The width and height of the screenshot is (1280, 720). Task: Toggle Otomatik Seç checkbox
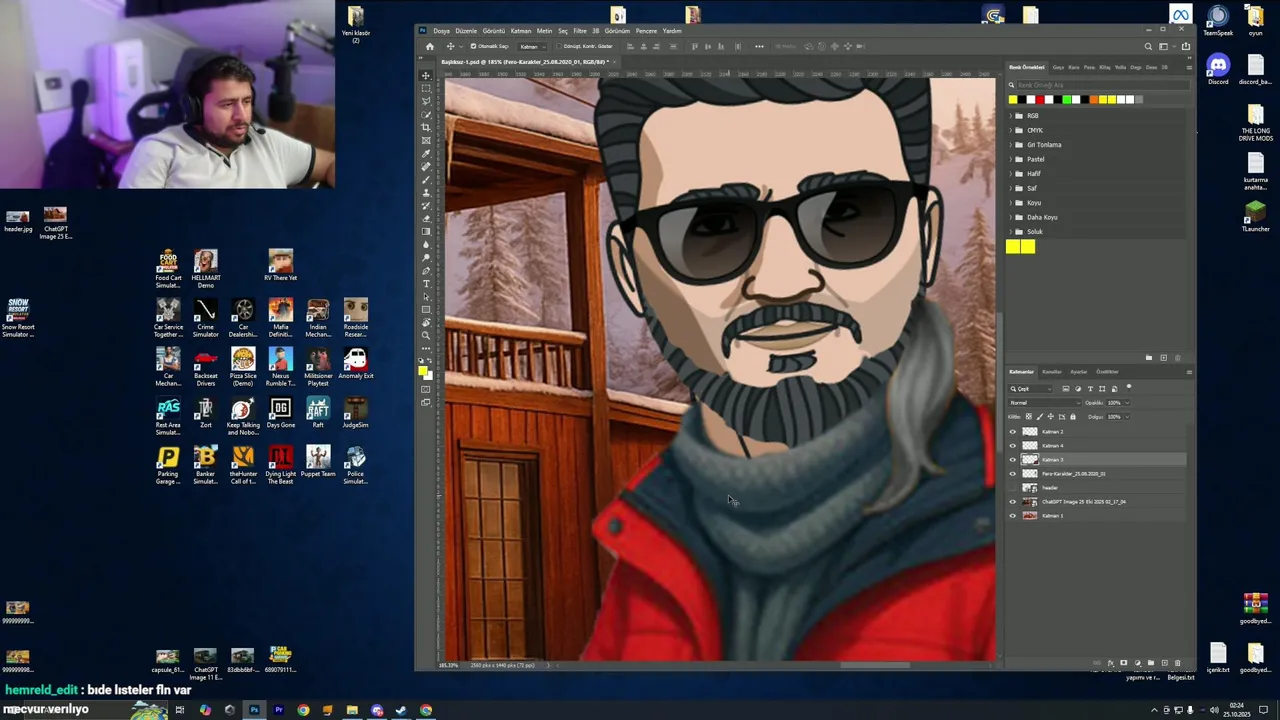(x=473, y=46)
